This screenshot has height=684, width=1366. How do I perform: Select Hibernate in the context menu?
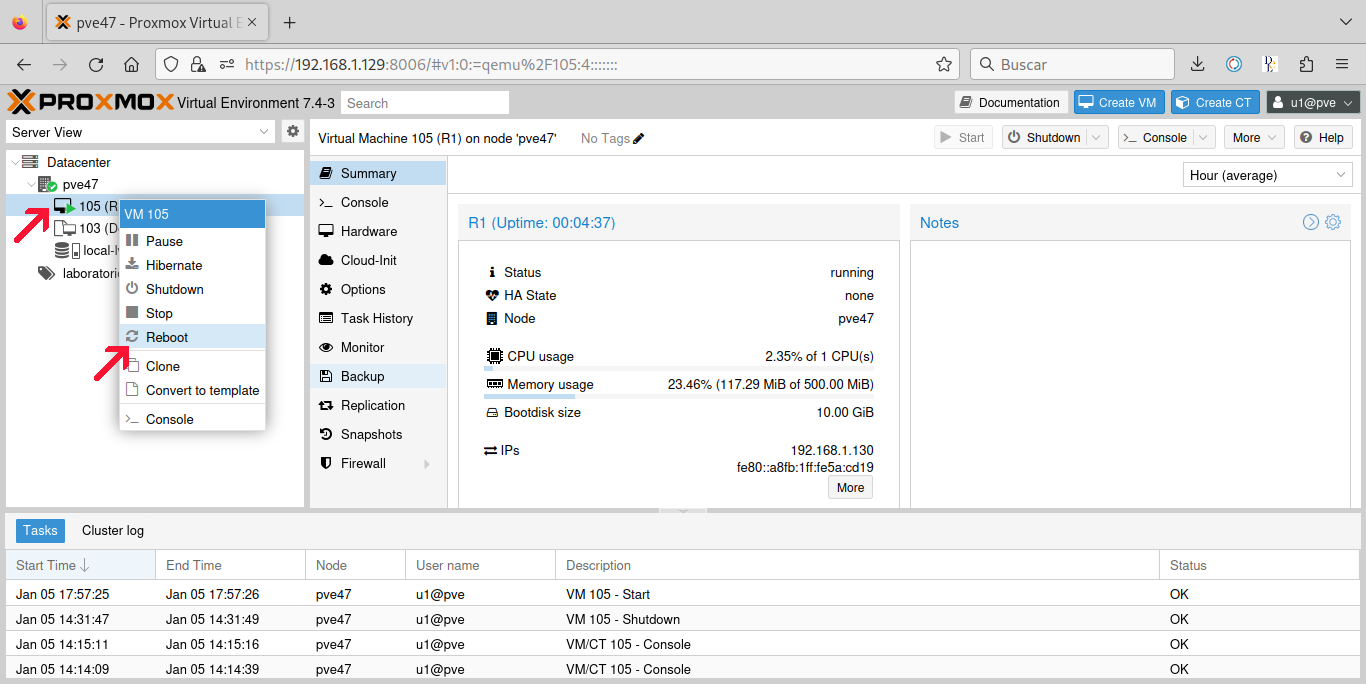pos(192,265)
